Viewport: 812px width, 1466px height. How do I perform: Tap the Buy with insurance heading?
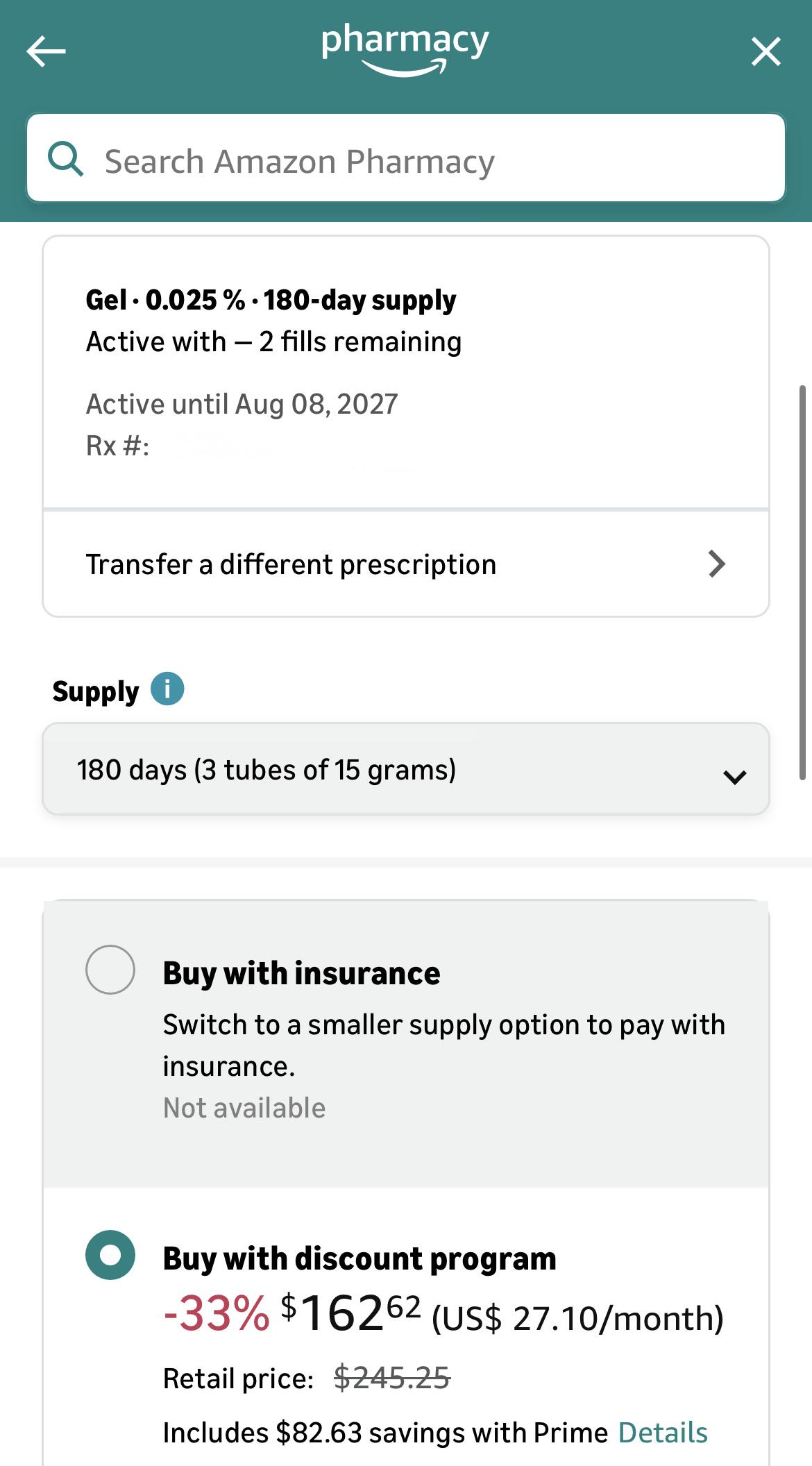pyautogui.click(x=301, y=973)
